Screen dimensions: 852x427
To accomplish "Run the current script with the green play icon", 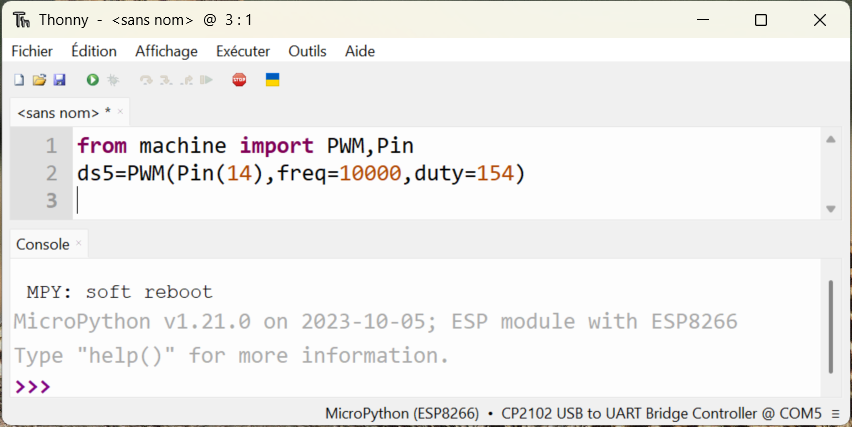I will [x=92, y=80].
